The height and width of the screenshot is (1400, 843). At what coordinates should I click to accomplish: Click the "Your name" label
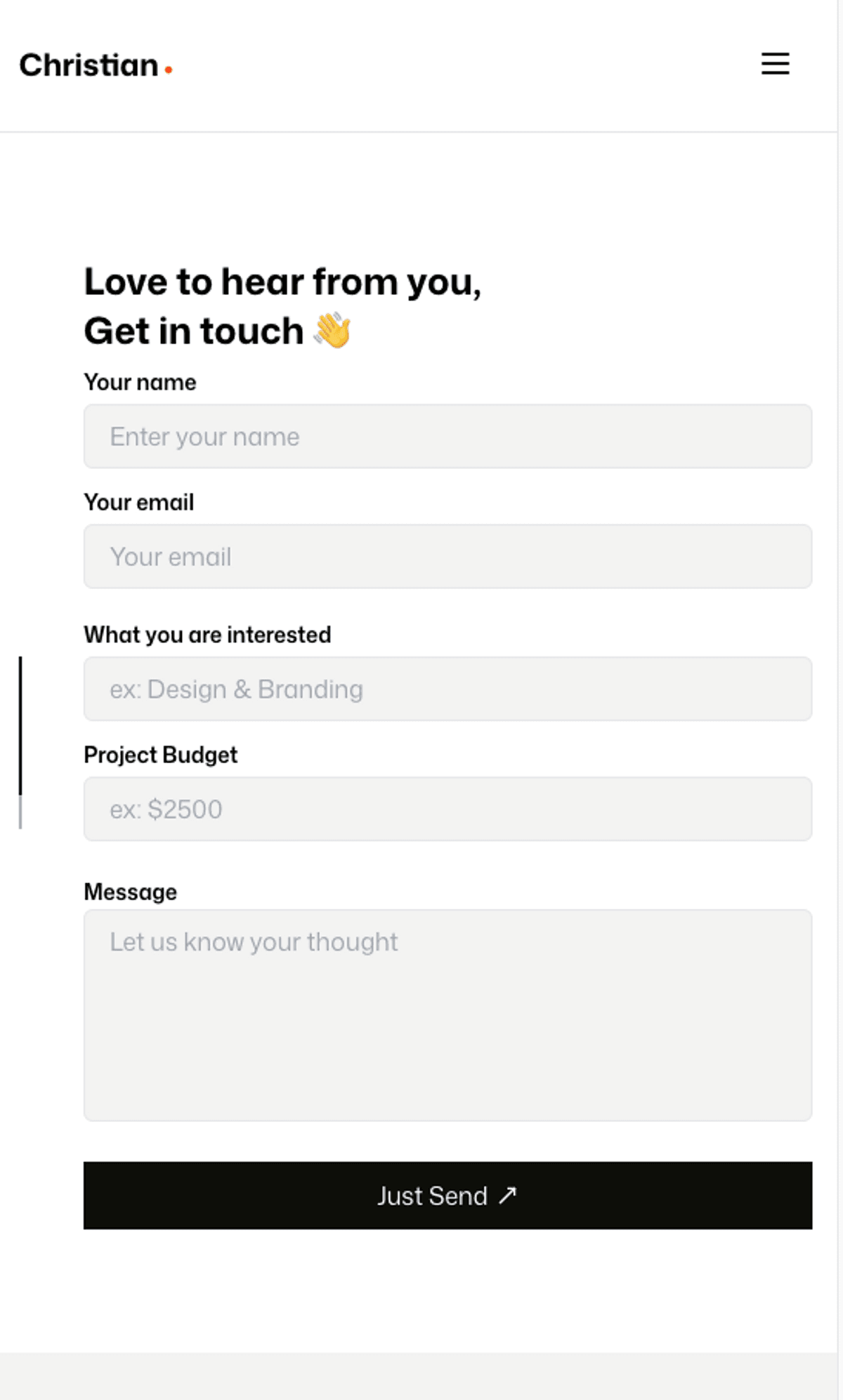click(140, 383)
